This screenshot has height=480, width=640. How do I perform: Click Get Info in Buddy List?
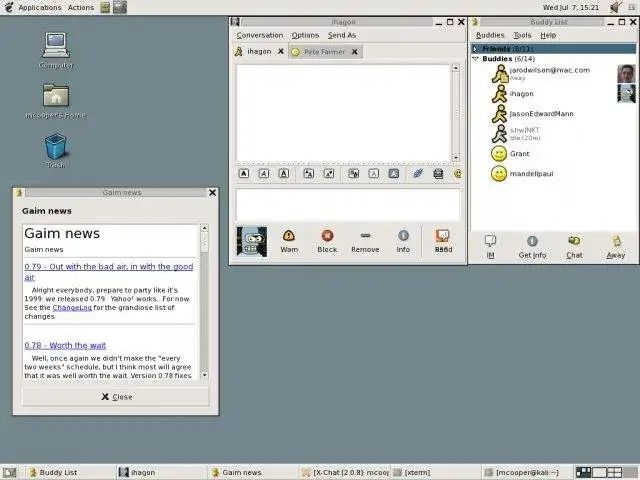click(532, 247)
